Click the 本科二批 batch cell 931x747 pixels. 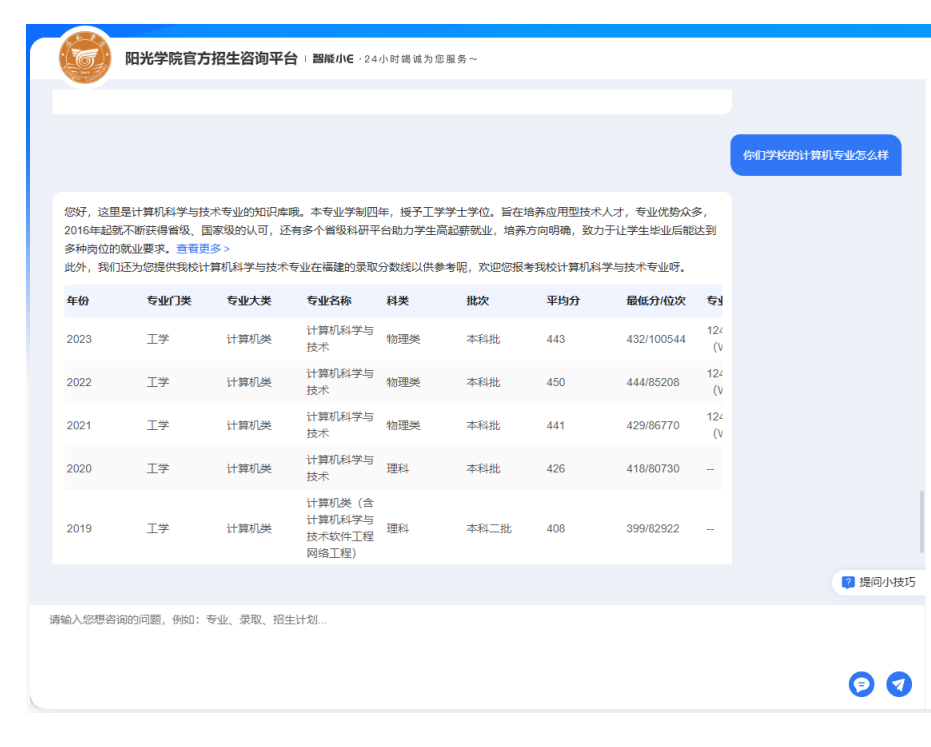pos(489,528)
